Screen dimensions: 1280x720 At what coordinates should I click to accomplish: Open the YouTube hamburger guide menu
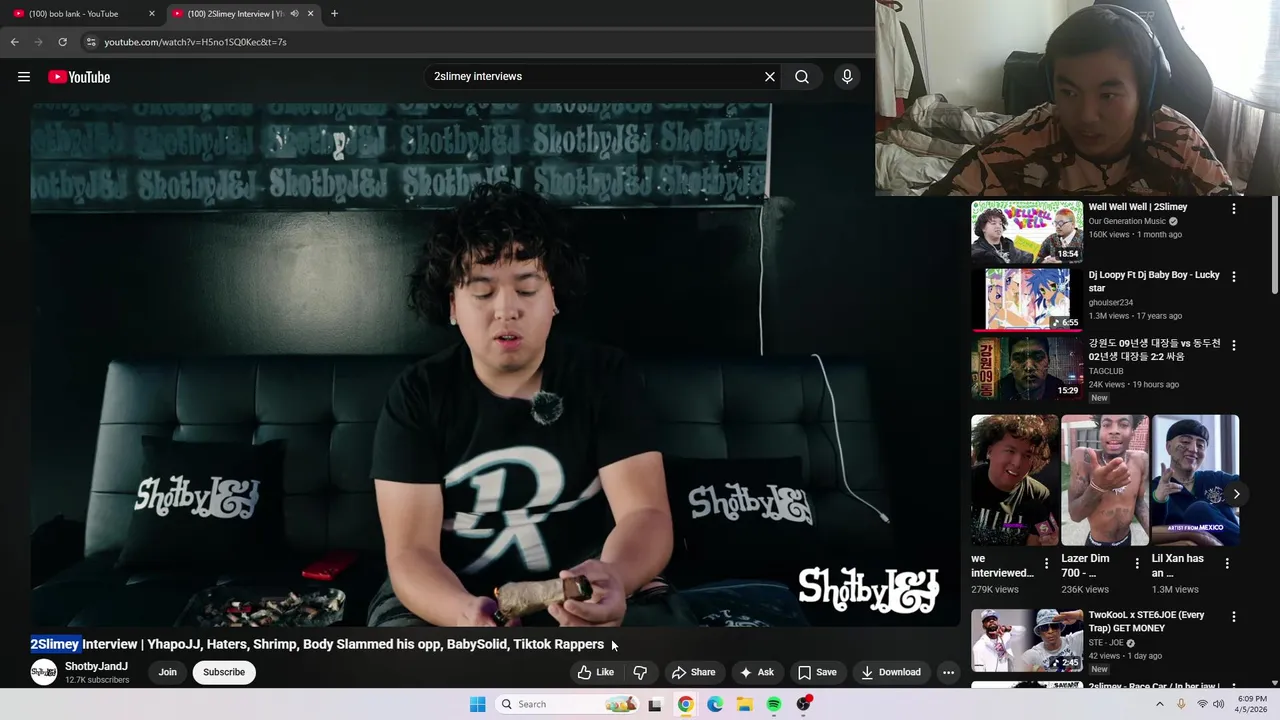pyautogui.click(x=24, y=77)
